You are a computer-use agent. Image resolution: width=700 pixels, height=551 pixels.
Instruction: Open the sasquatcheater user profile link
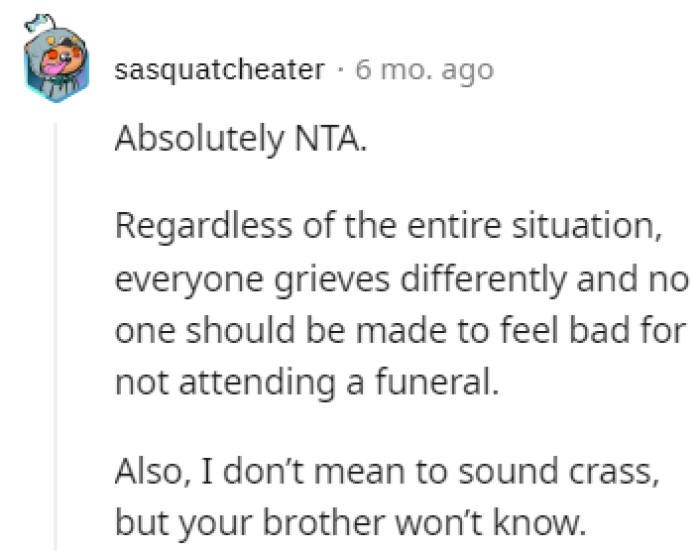pyautogui.click(x=220, y=71)
